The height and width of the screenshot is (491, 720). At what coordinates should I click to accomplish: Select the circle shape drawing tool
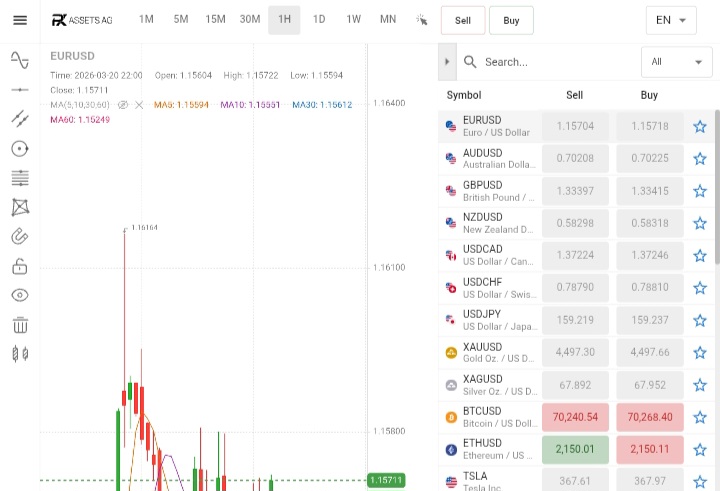(x=20, y=149)
